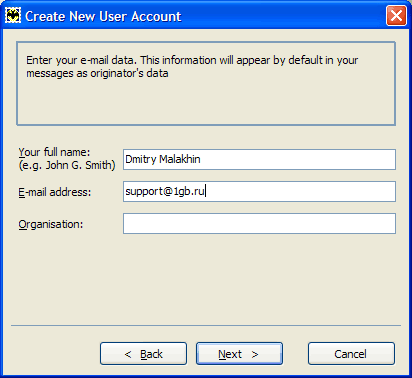Click into the empty Organisation field
This screenshot has height=378, width=412.
pyautogui.click(x=259, y=223)
